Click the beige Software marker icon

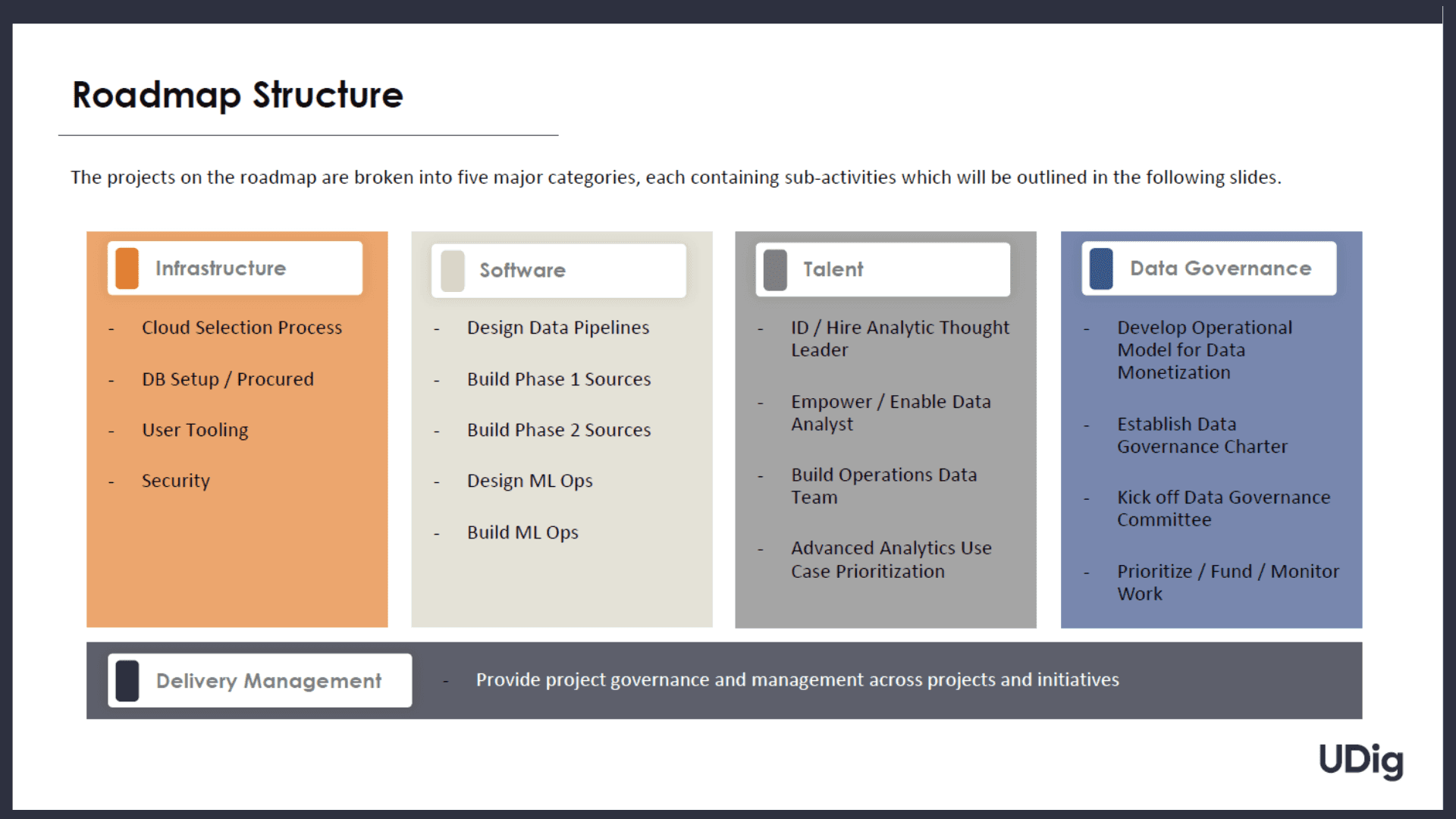452,271
